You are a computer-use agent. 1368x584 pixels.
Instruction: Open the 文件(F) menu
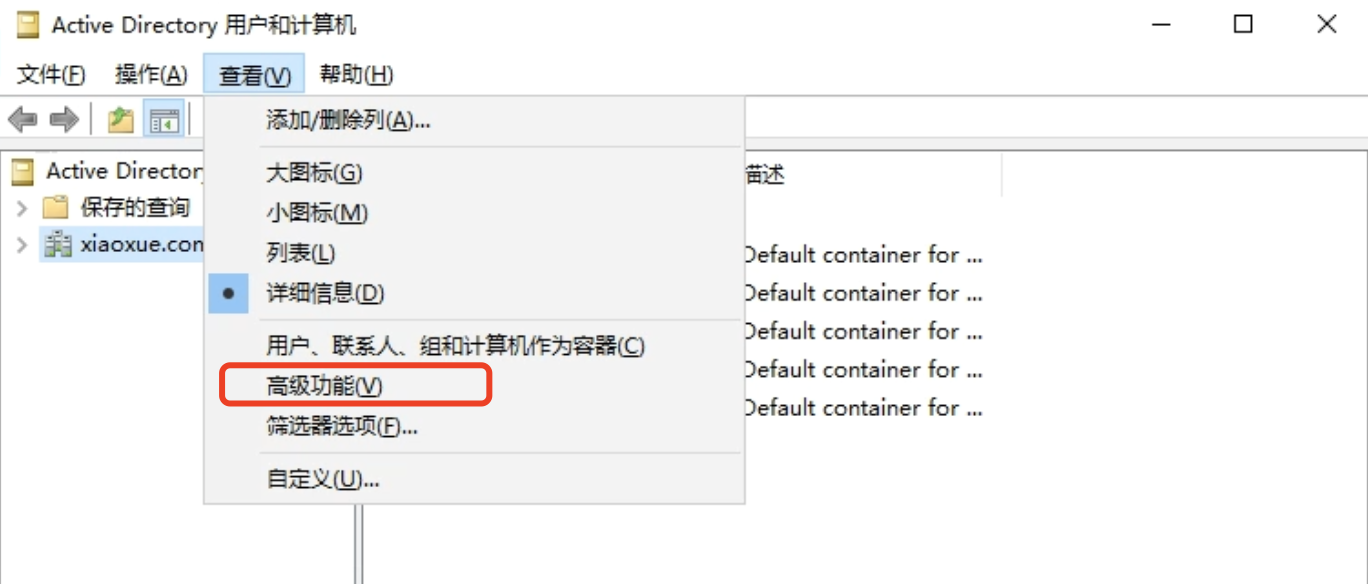point(51,74)
